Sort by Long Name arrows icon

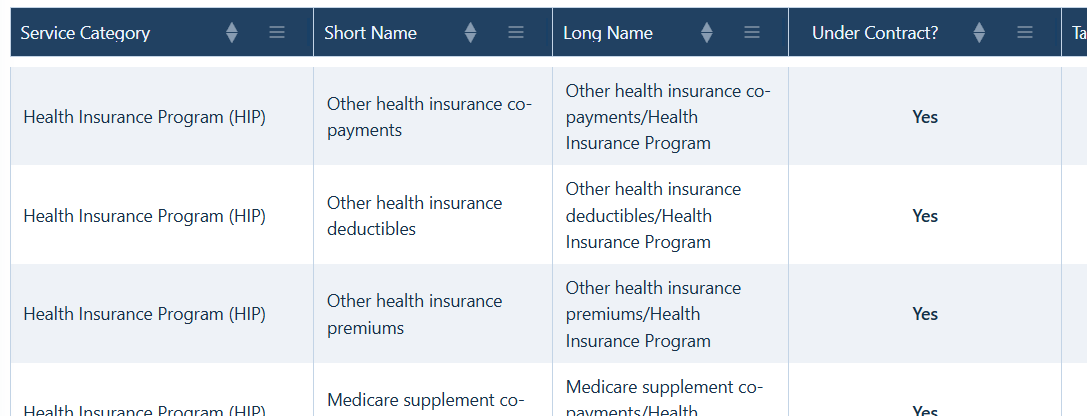point(707,33)
